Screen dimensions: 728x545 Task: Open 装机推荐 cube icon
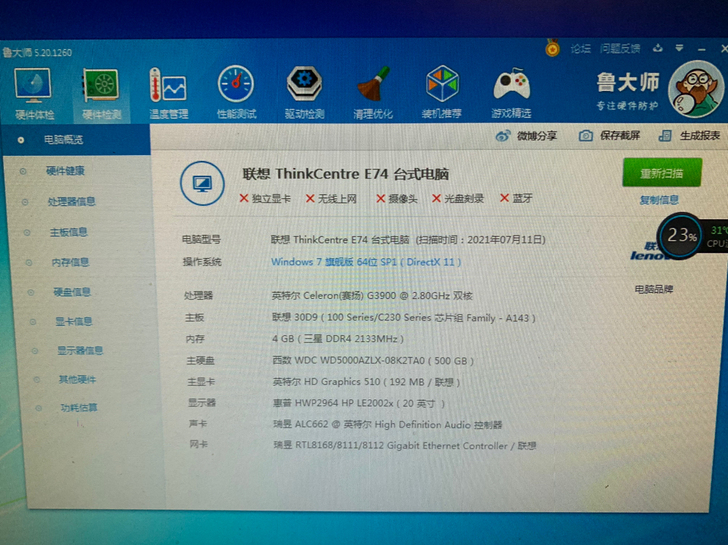click(442, 92)
